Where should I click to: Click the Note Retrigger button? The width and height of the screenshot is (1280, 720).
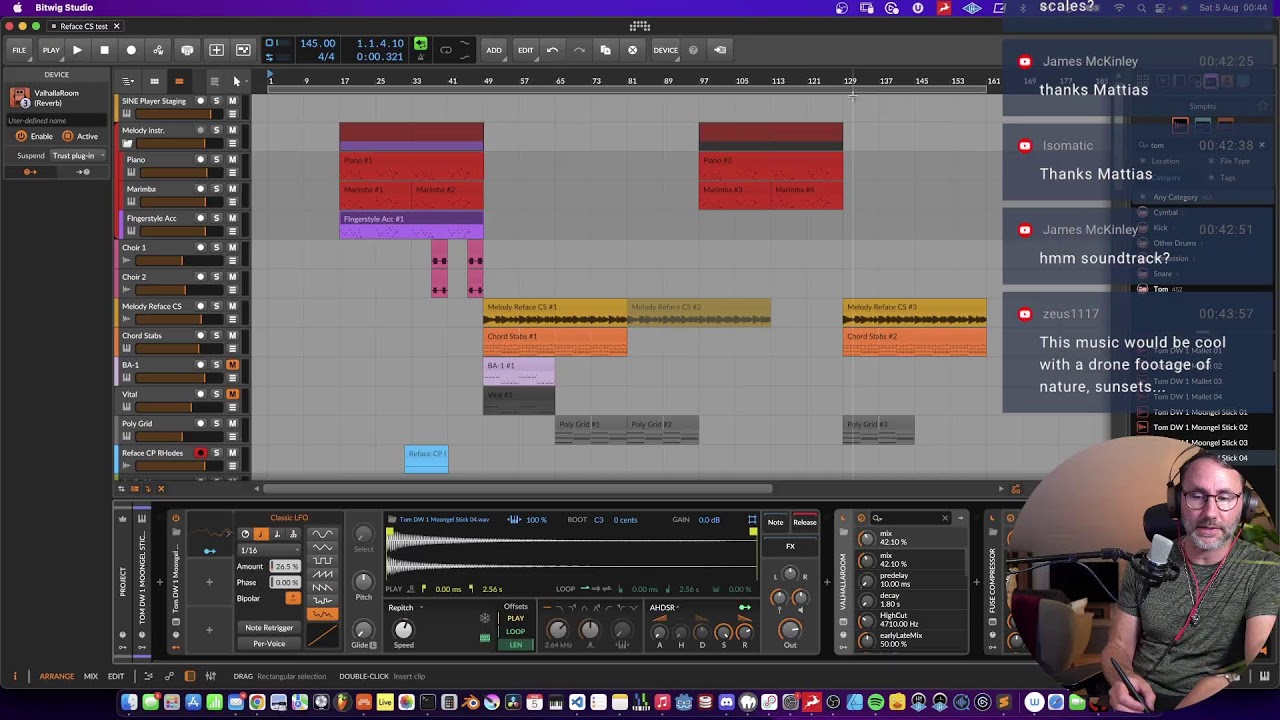269,628
